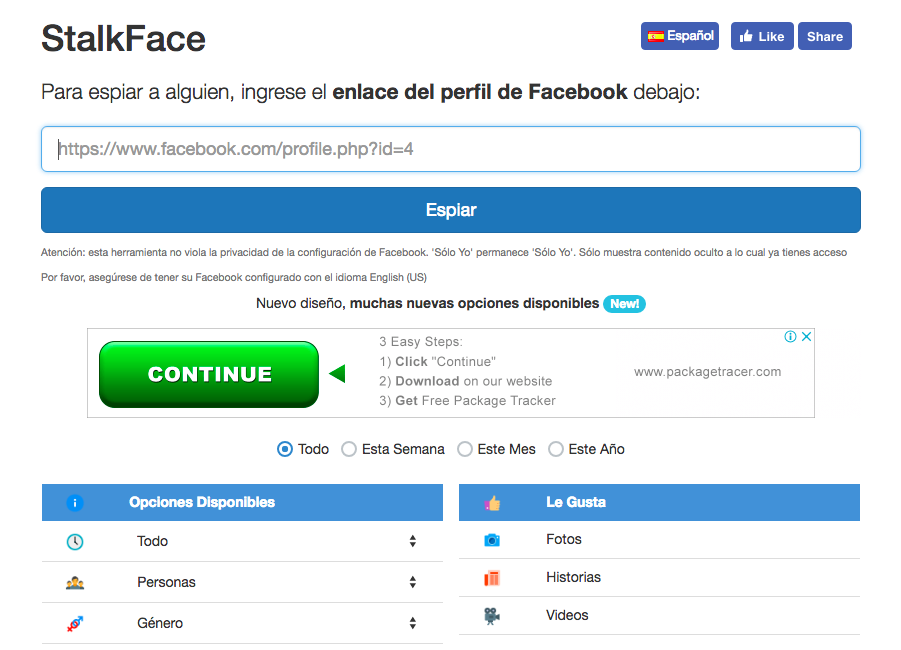
Task: Focus the Facebook profile URL field
Action: point(450,149)
